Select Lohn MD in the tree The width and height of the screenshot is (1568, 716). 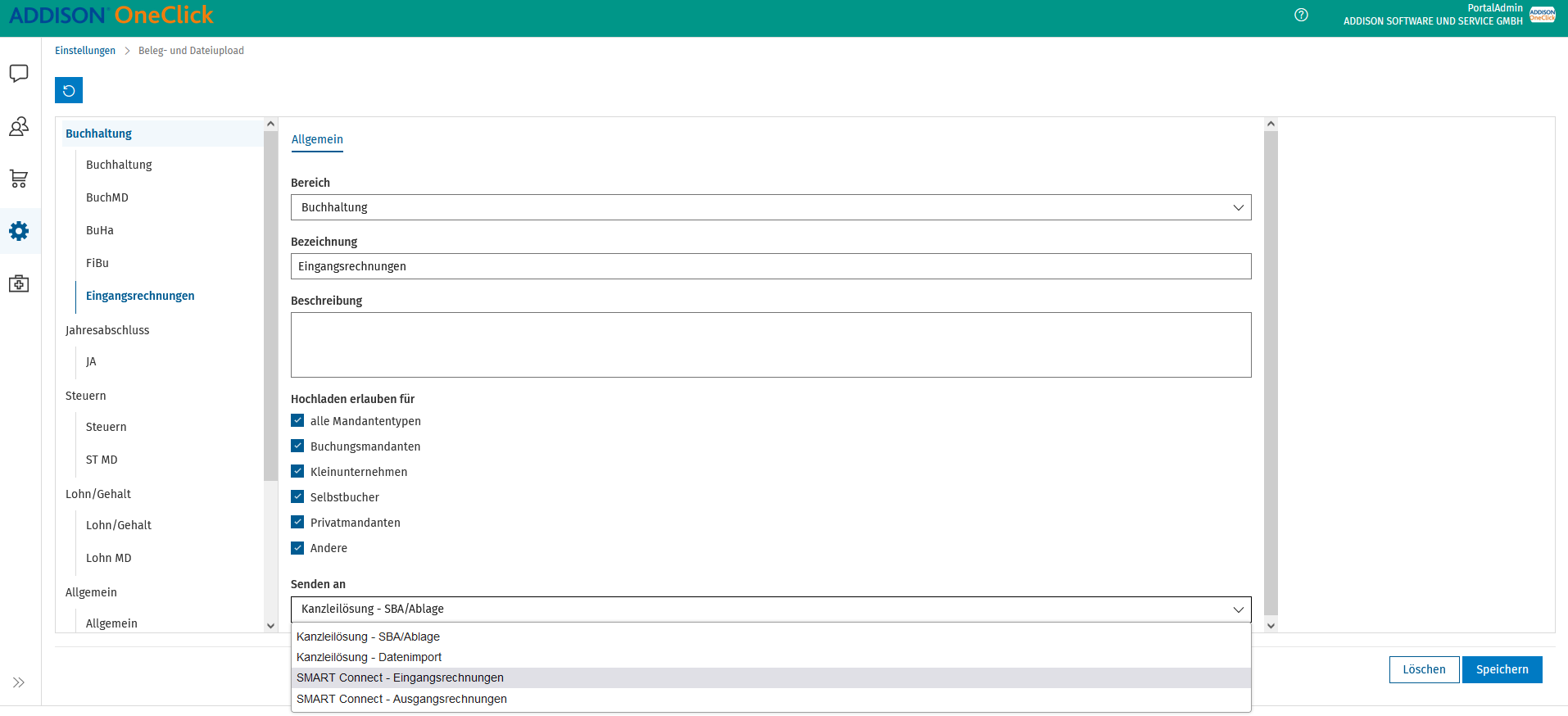point(109,558)
